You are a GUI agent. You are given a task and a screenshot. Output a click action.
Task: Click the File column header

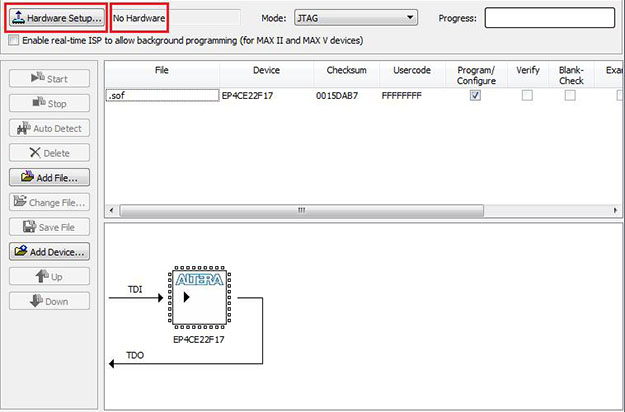tap(162, 71)
